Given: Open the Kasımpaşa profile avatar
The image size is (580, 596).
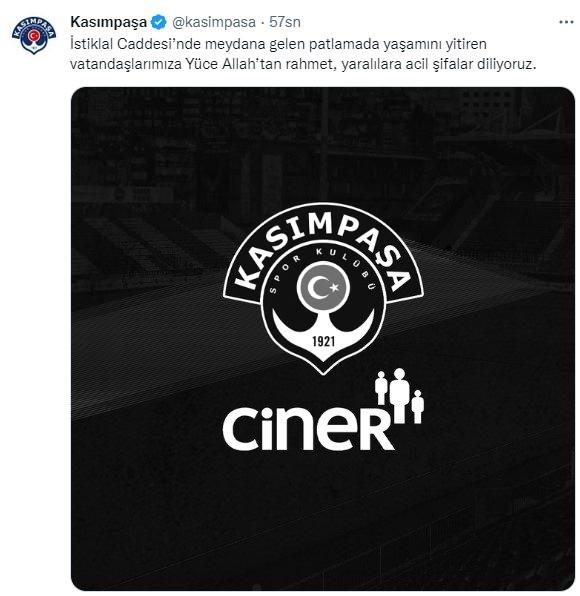Looking at the screenshot, I should 34,35.
